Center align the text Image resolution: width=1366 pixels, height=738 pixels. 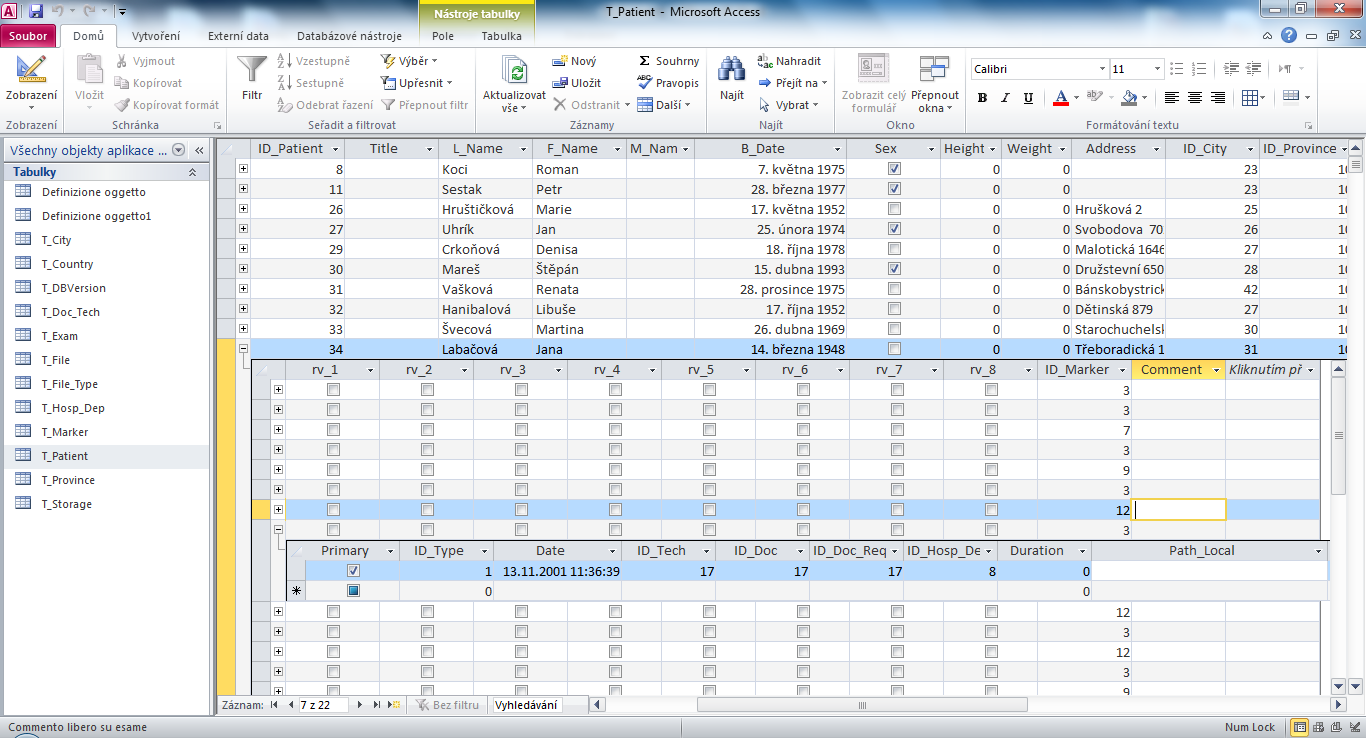tap(1193, 98)
